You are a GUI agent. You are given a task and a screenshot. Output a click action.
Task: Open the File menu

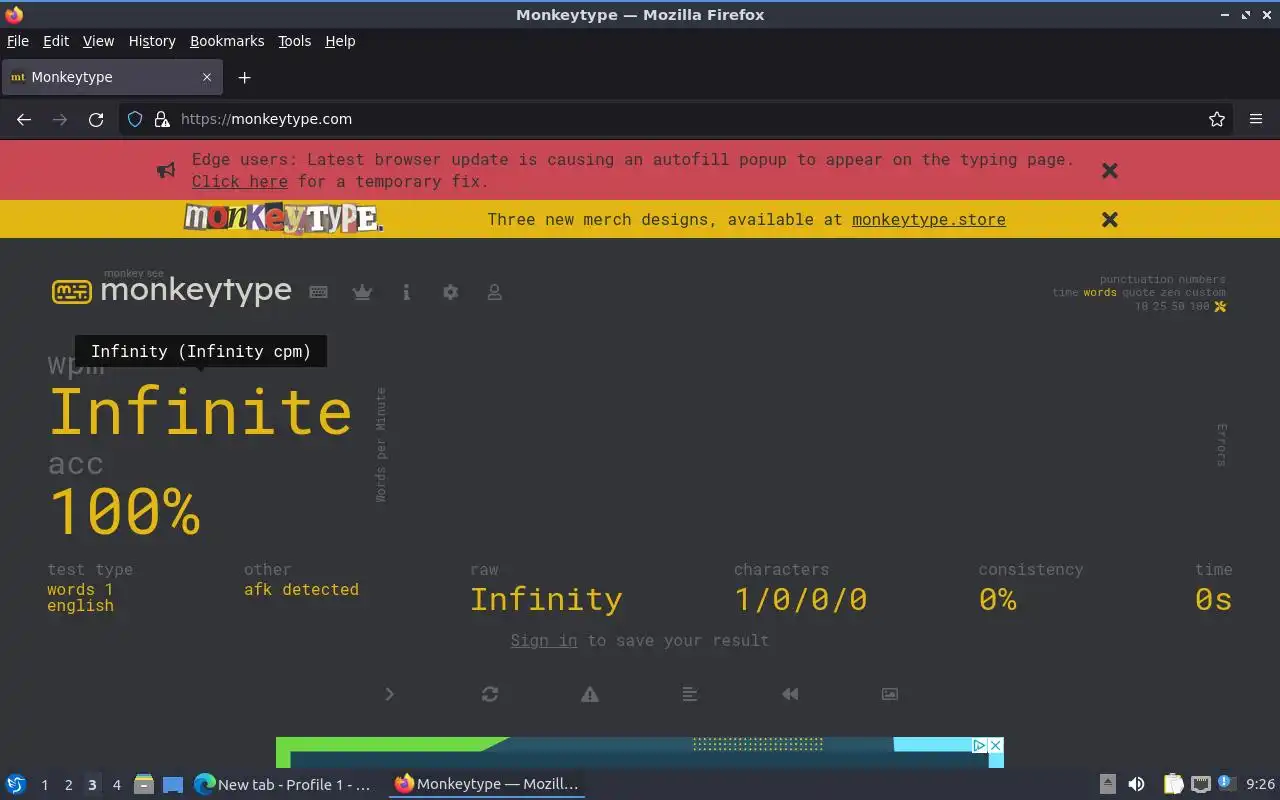[x=18, y=41]
